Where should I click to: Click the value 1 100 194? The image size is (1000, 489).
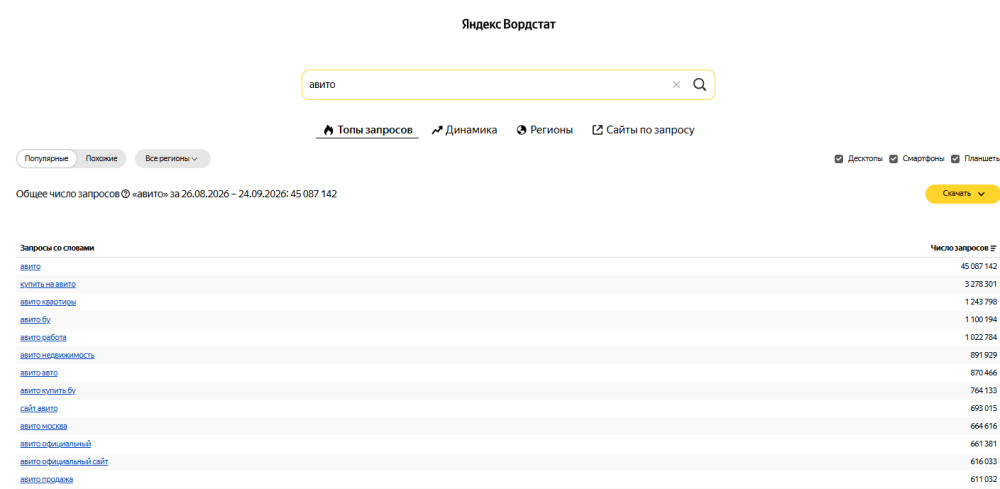click(981, 319)
